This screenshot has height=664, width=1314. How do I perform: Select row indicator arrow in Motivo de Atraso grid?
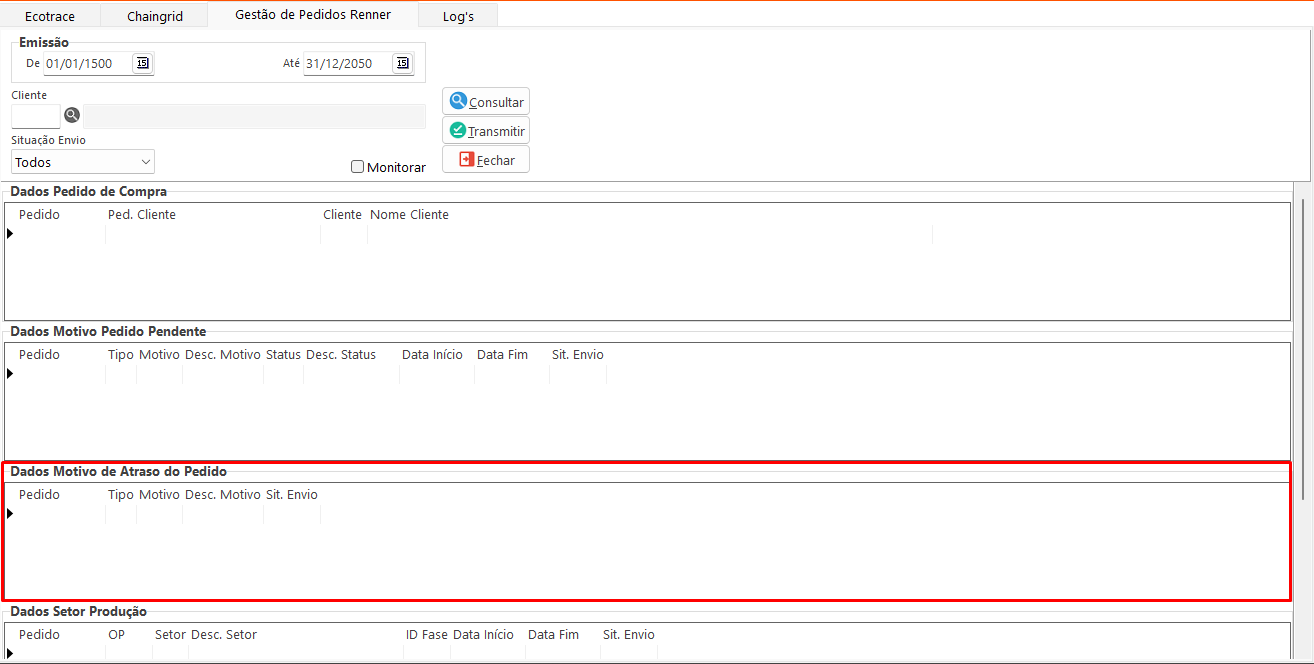coord(10,514)
